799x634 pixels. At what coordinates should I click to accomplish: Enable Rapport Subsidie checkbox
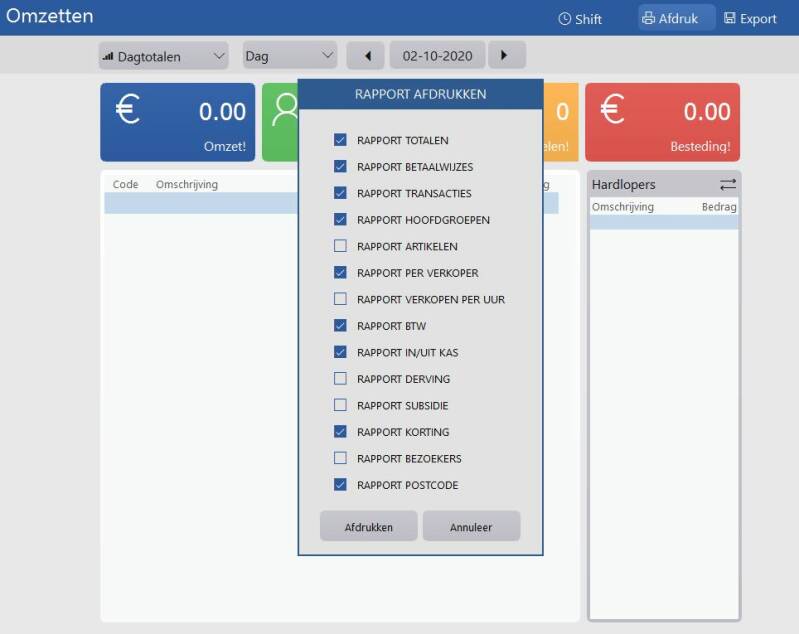point(340,405)
